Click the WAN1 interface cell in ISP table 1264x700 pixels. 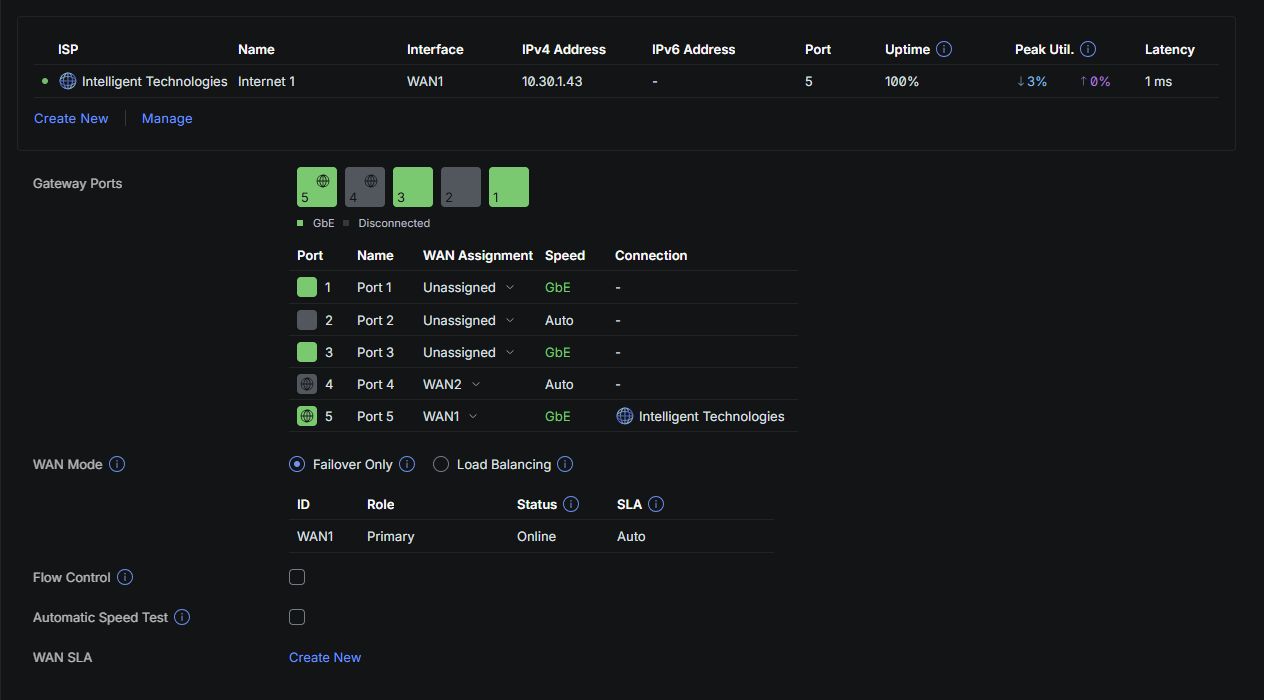(x=425, y=81)
